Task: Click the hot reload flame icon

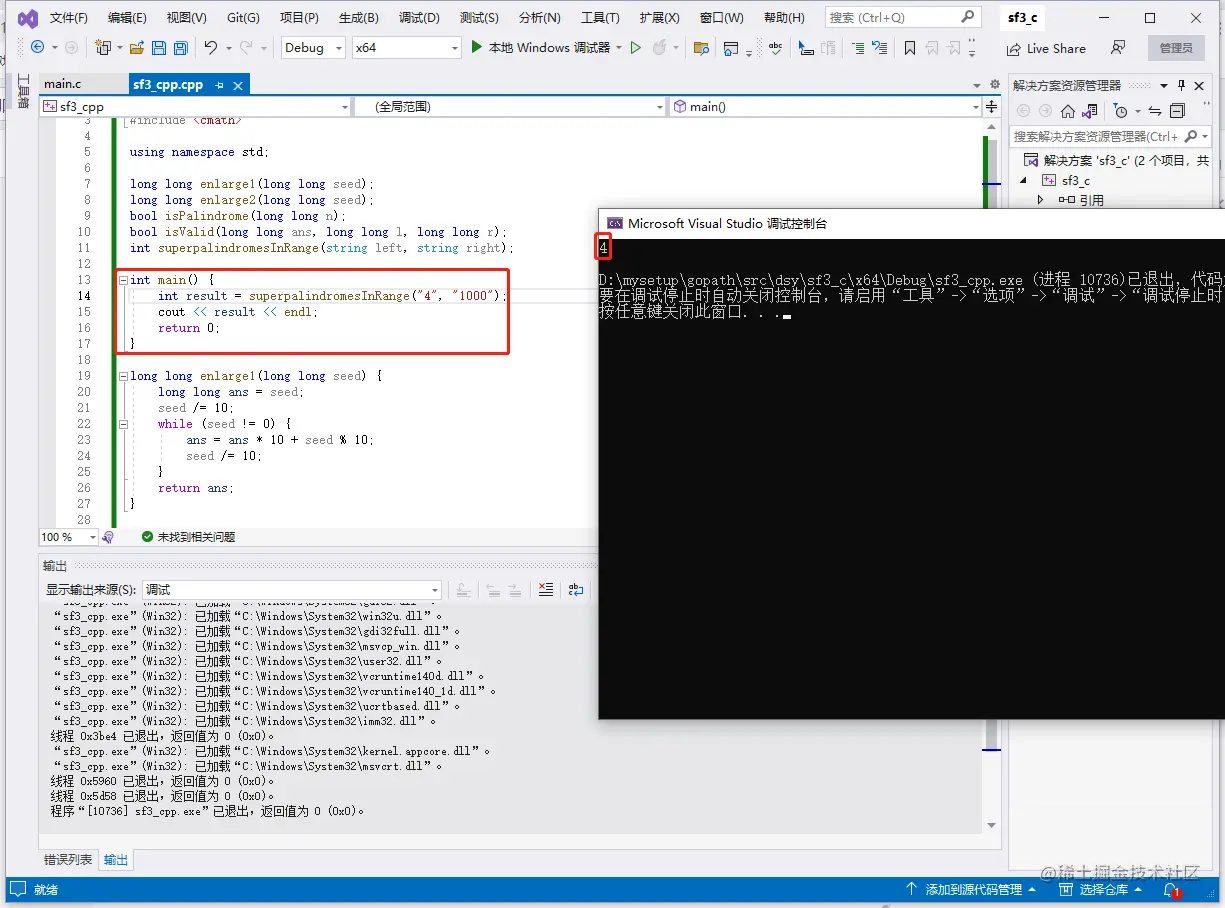Action: pyautogui.click(x=659, y=47)
